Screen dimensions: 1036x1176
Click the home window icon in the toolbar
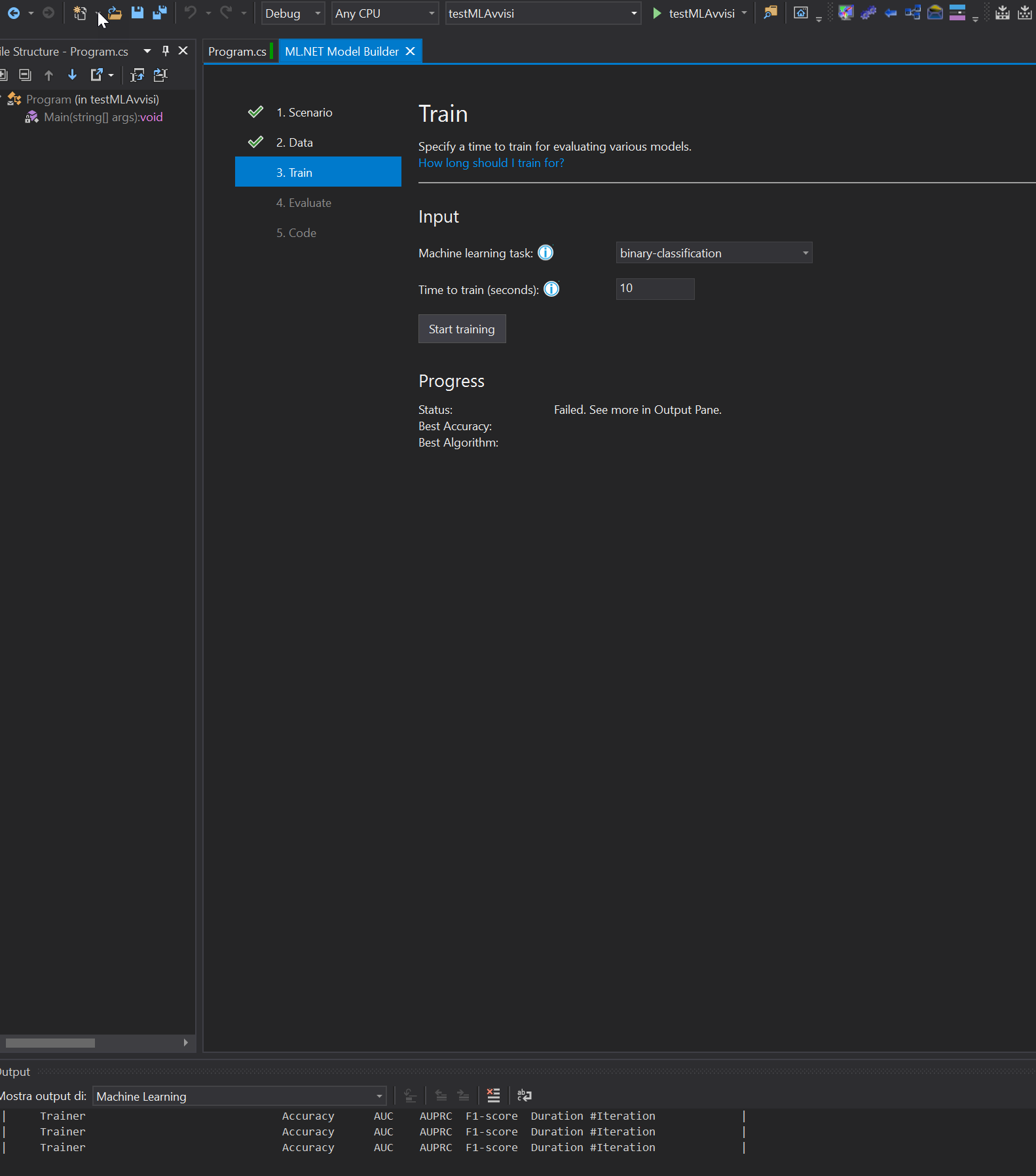point(800,12)
